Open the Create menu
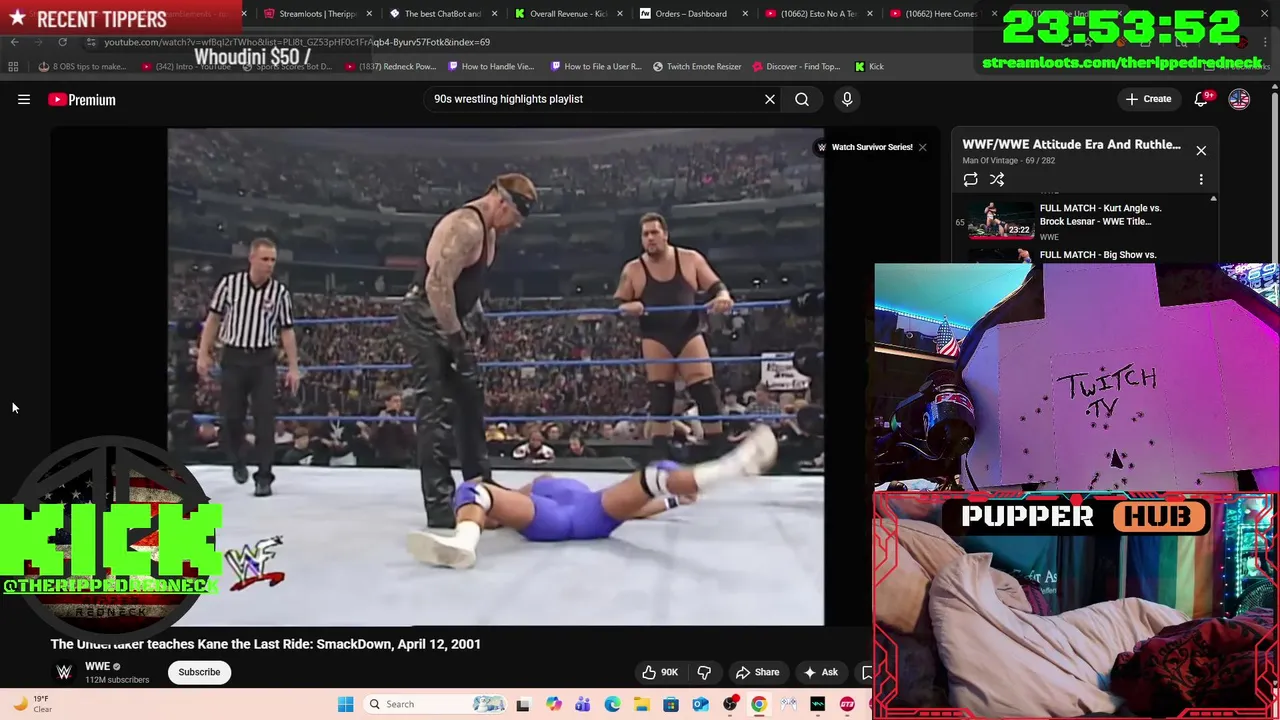 1148,99
